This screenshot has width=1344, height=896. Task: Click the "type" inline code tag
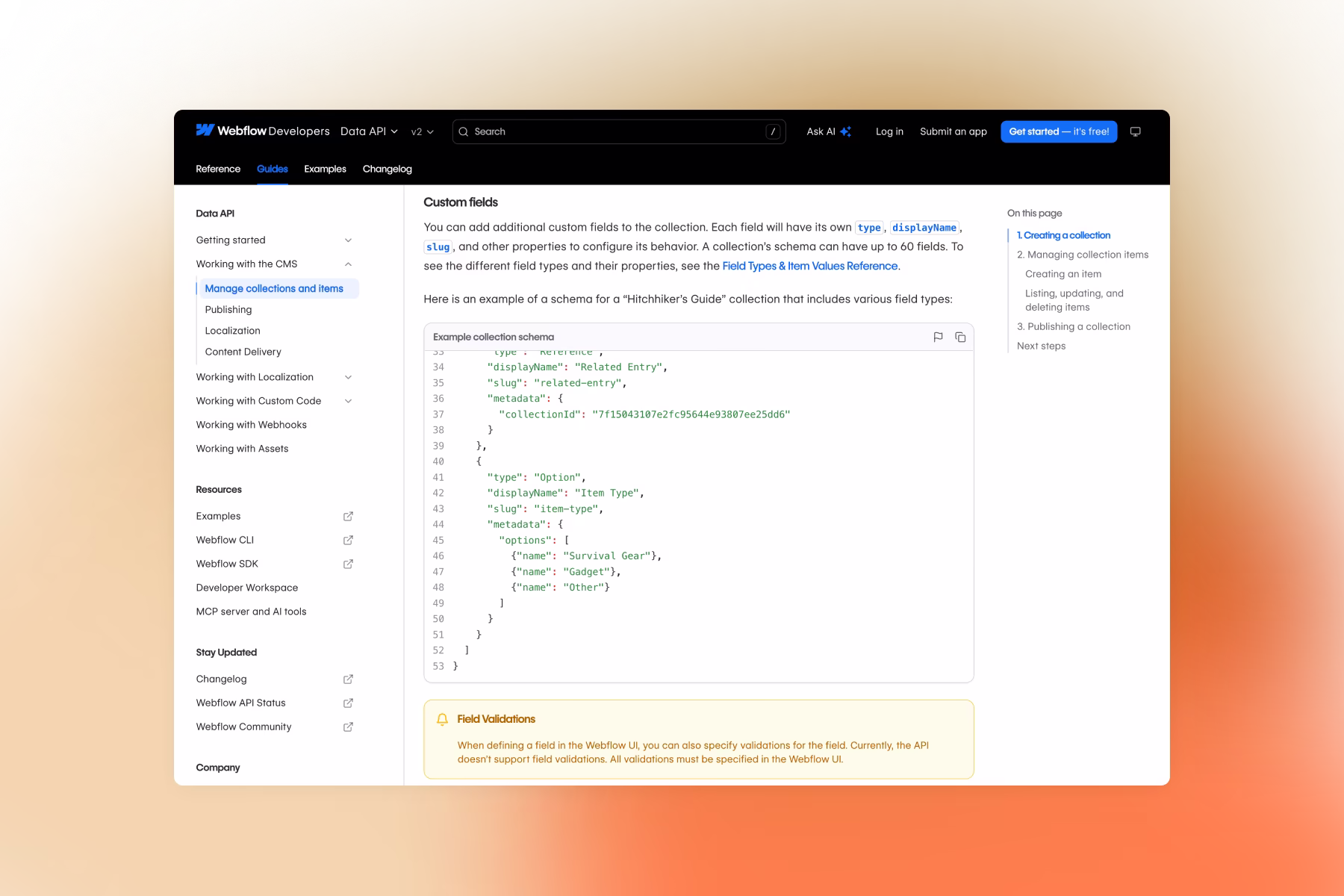pos(869,228)
